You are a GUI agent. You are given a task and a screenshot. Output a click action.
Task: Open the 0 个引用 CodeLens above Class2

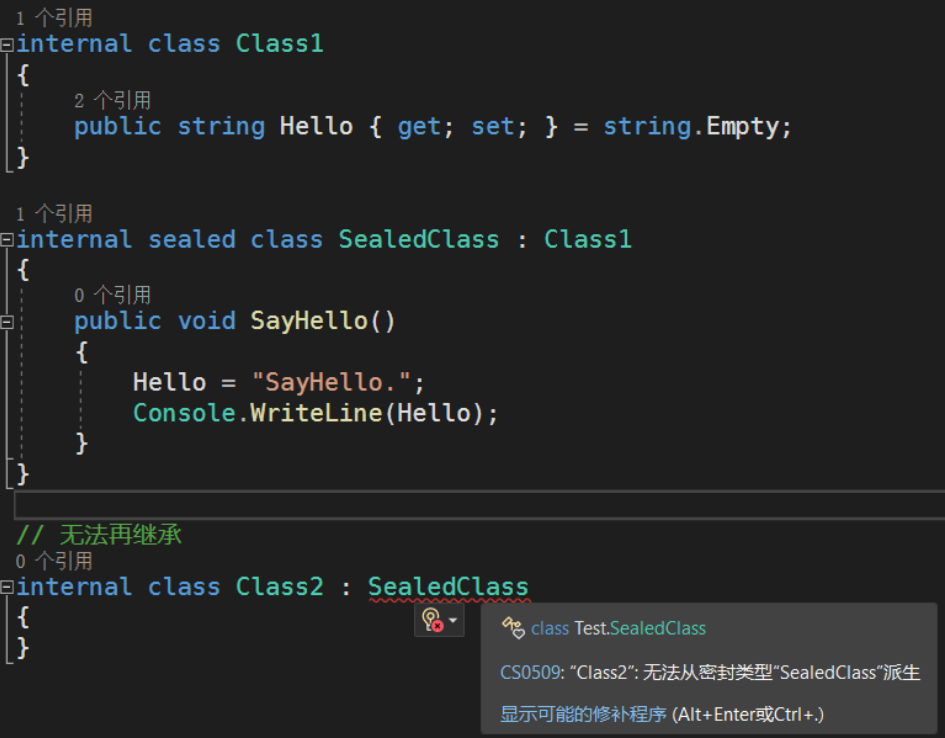point(54,561)
